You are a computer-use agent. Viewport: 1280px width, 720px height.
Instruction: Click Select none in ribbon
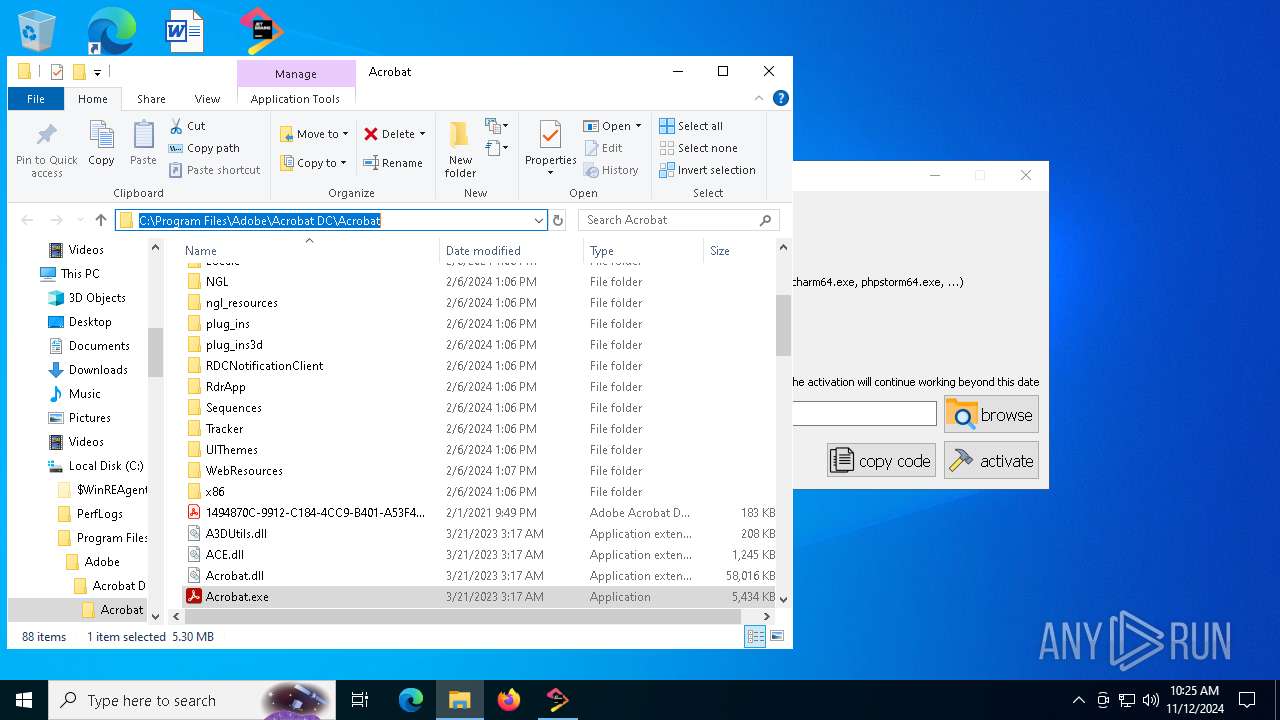[x=698, y=148]
